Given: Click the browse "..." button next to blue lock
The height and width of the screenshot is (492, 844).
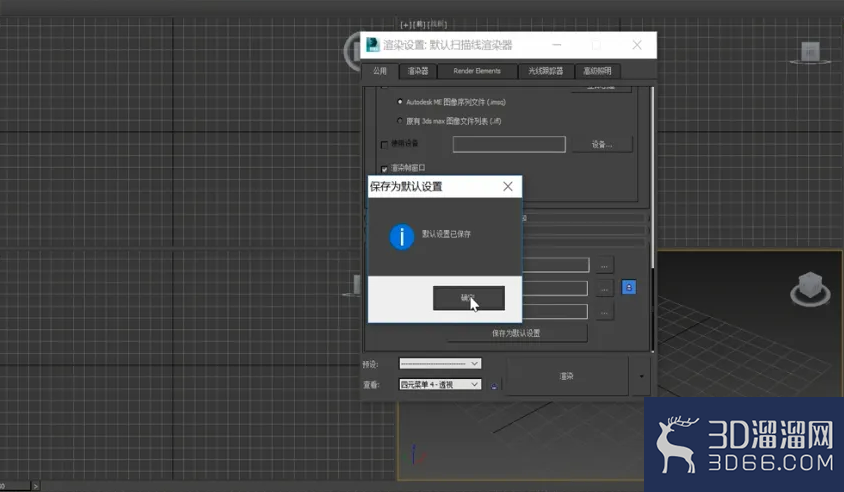Looking at the screenshot, I should coord(604,289).
